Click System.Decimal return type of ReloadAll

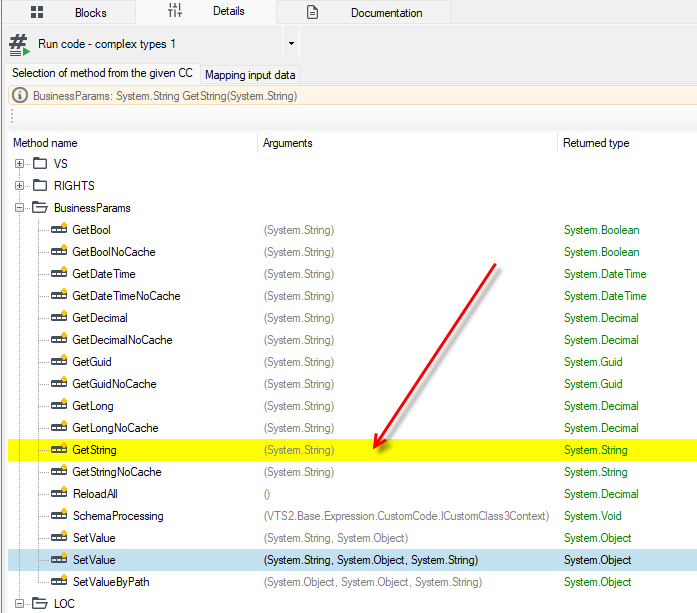pos(601,494)
